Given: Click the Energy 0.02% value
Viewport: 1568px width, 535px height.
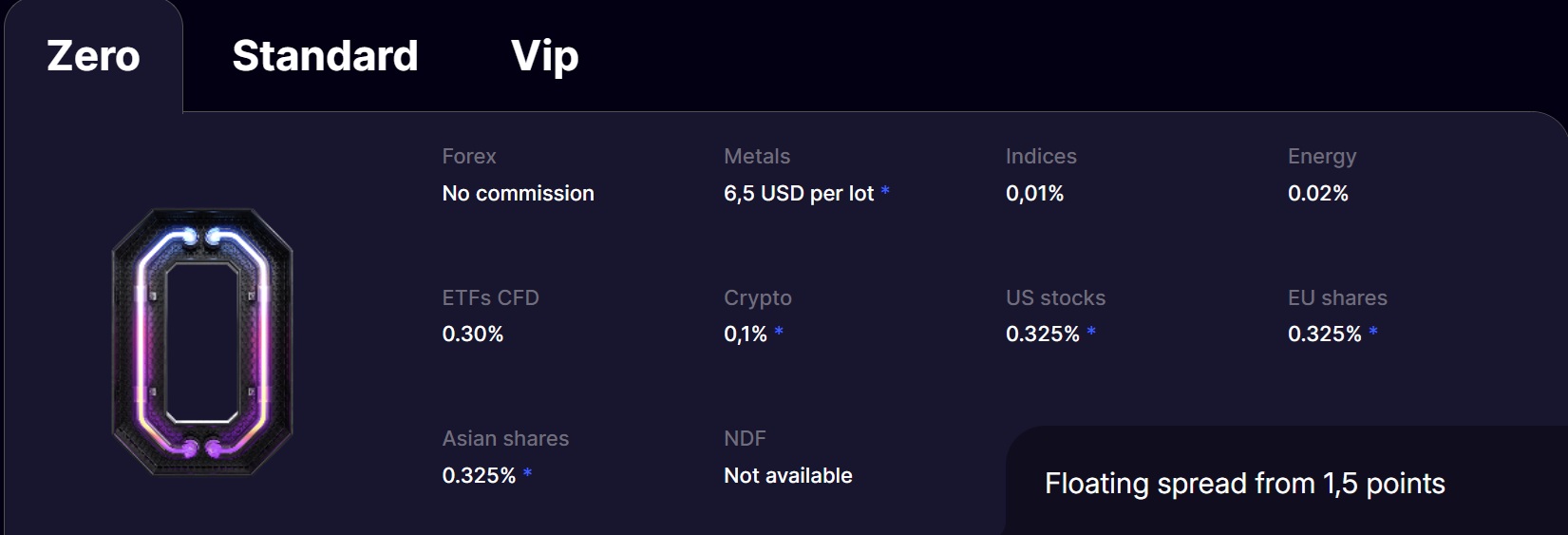Looking at the screenshot, I should point(1317,193).
